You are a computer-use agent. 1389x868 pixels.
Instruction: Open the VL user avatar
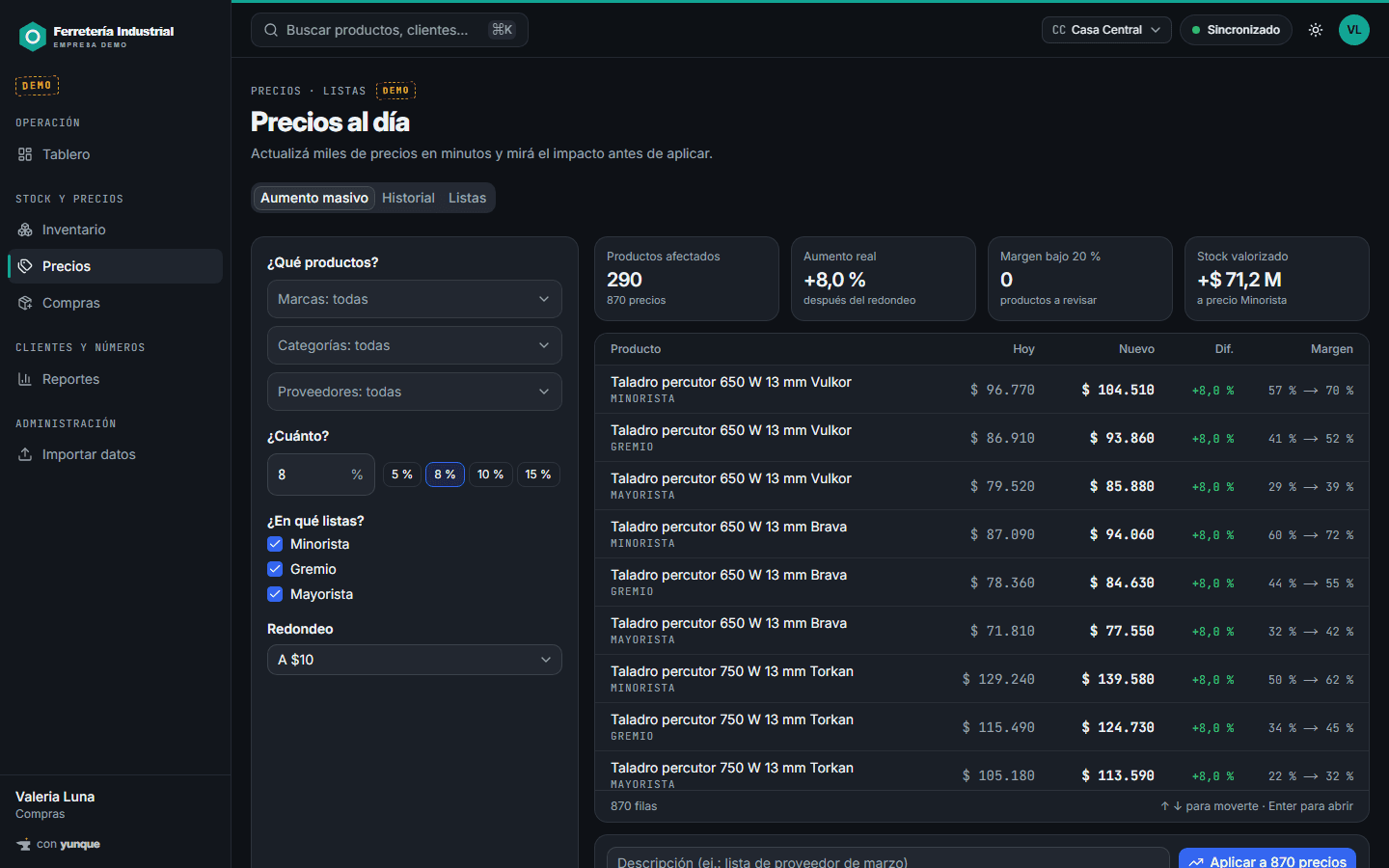click(1354, 30)
